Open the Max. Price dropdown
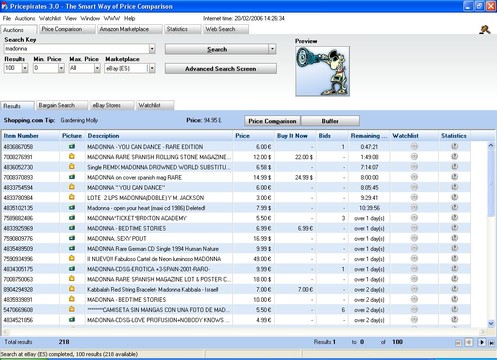 97,68
